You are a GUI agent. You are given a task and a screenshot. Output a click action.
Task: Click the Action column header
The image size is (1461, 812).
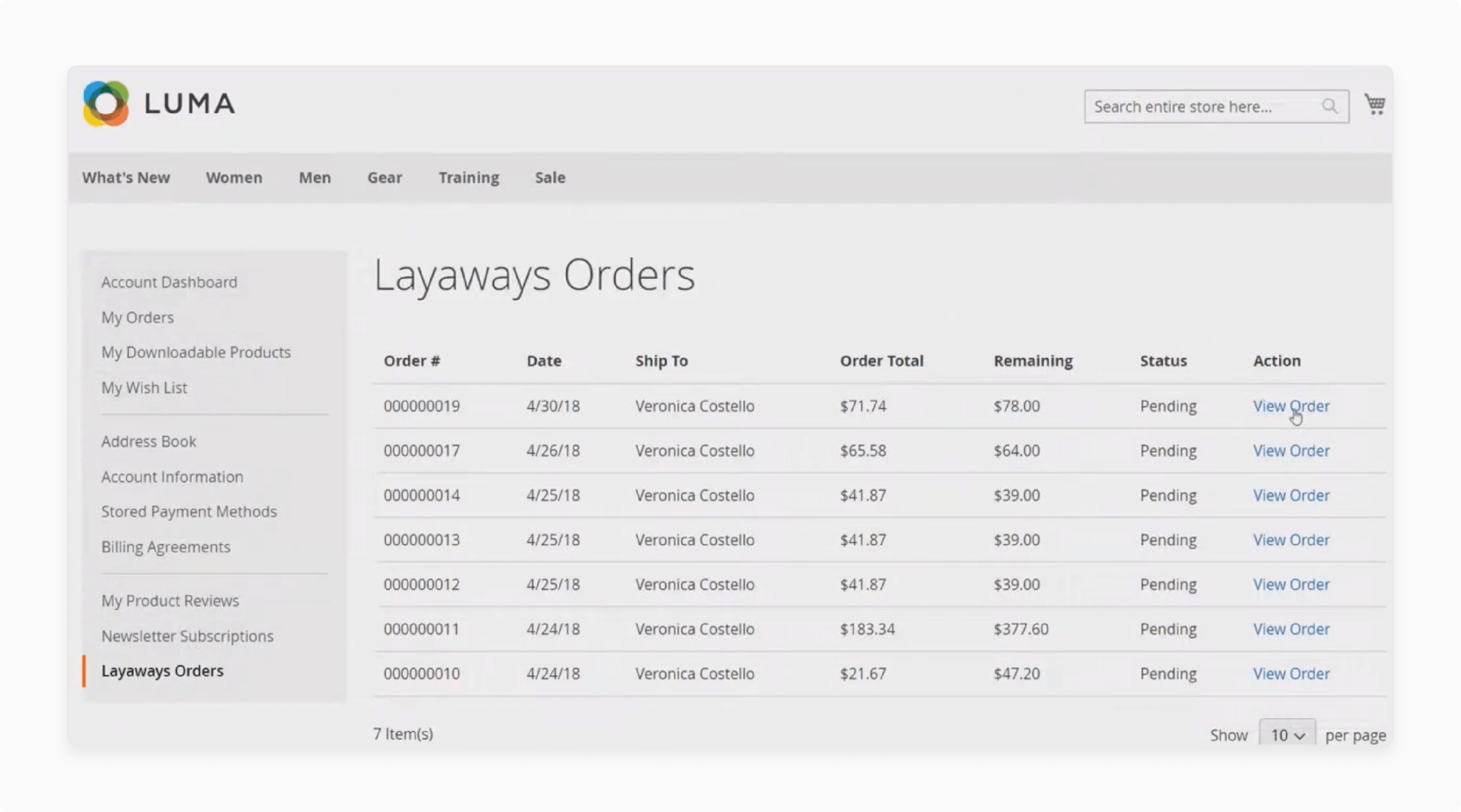click(x=1277, y=361)
